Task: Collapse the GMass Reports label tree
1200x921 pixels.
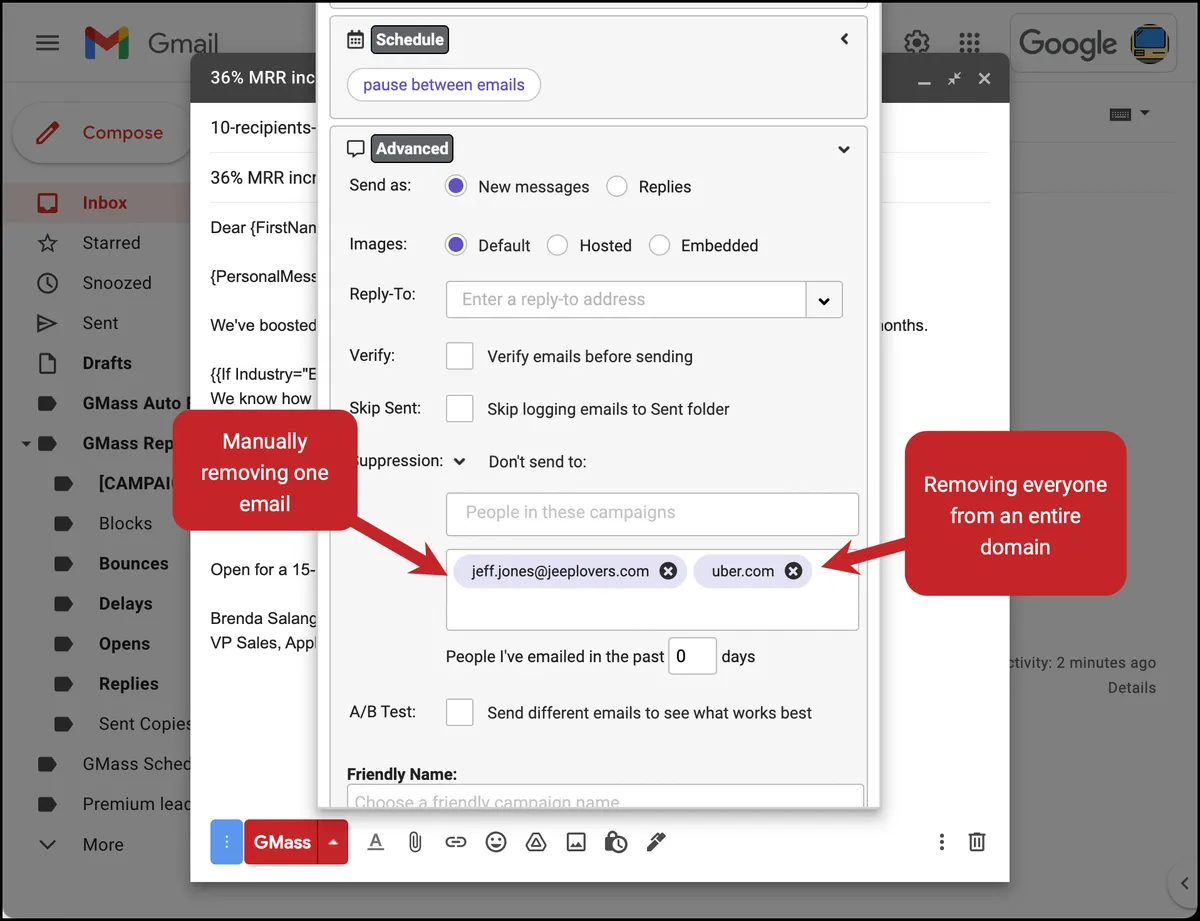Action: (x=25, y=443)
